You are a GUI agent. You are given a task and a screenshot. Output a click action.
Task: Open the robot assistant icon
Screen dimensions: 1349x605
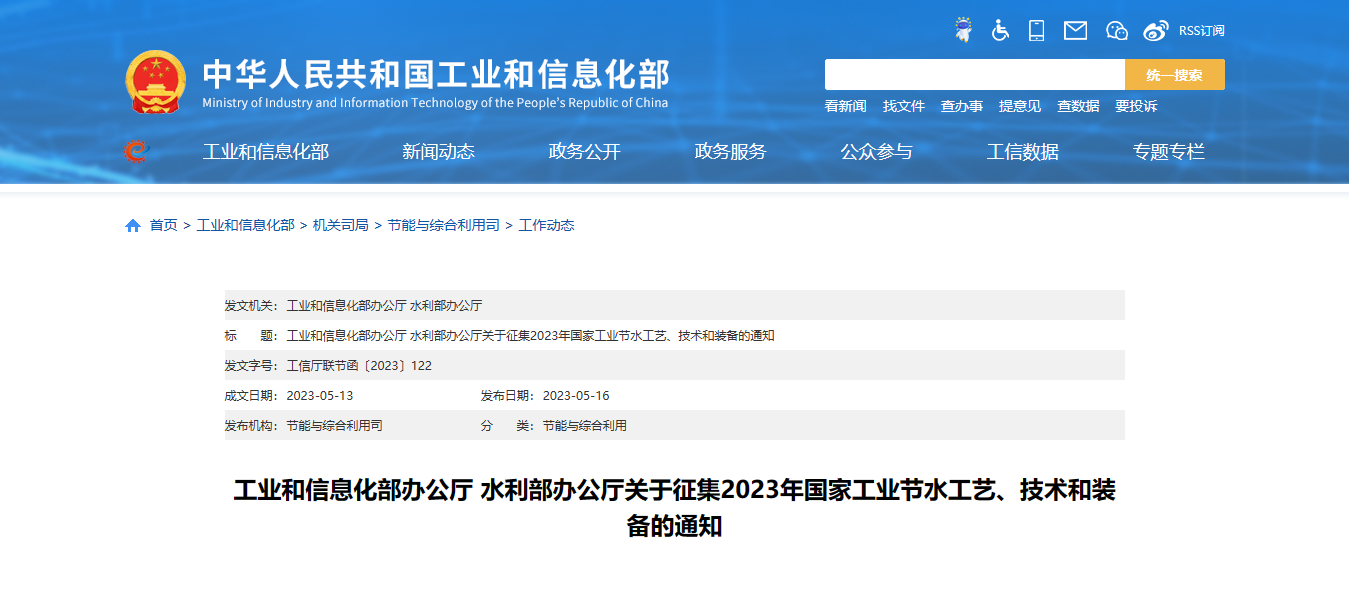pos(963,30)
